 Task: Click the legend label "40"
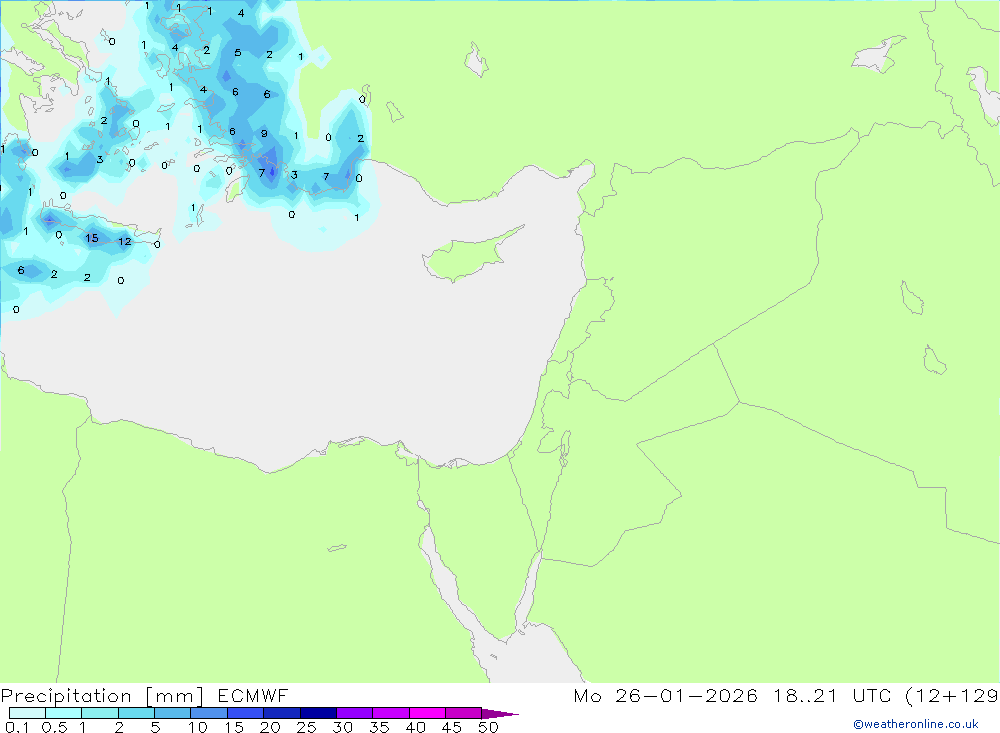pyautogui.click(x=416, y=727)
